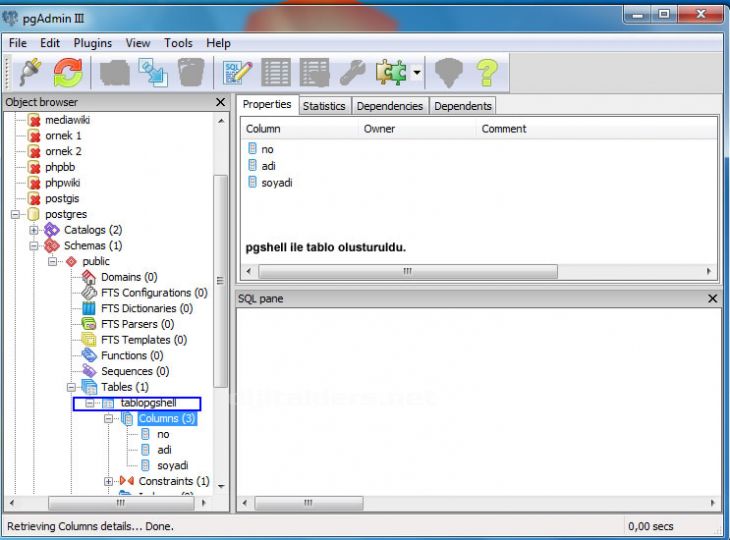
Task: Maximize the pgAdmin III window
Action: 664,14
